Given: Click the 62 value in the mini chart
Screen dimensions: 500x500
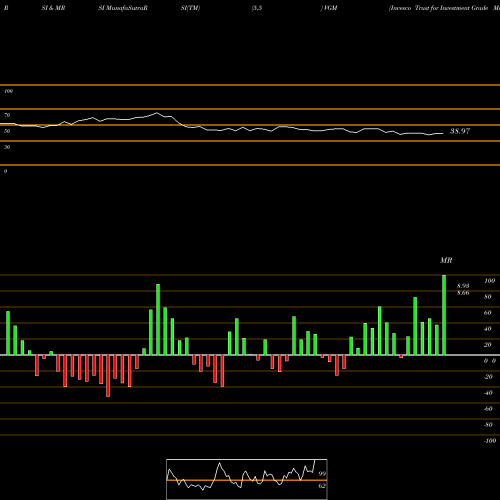Looking at the screenshot, I should [x=322, y=486].
